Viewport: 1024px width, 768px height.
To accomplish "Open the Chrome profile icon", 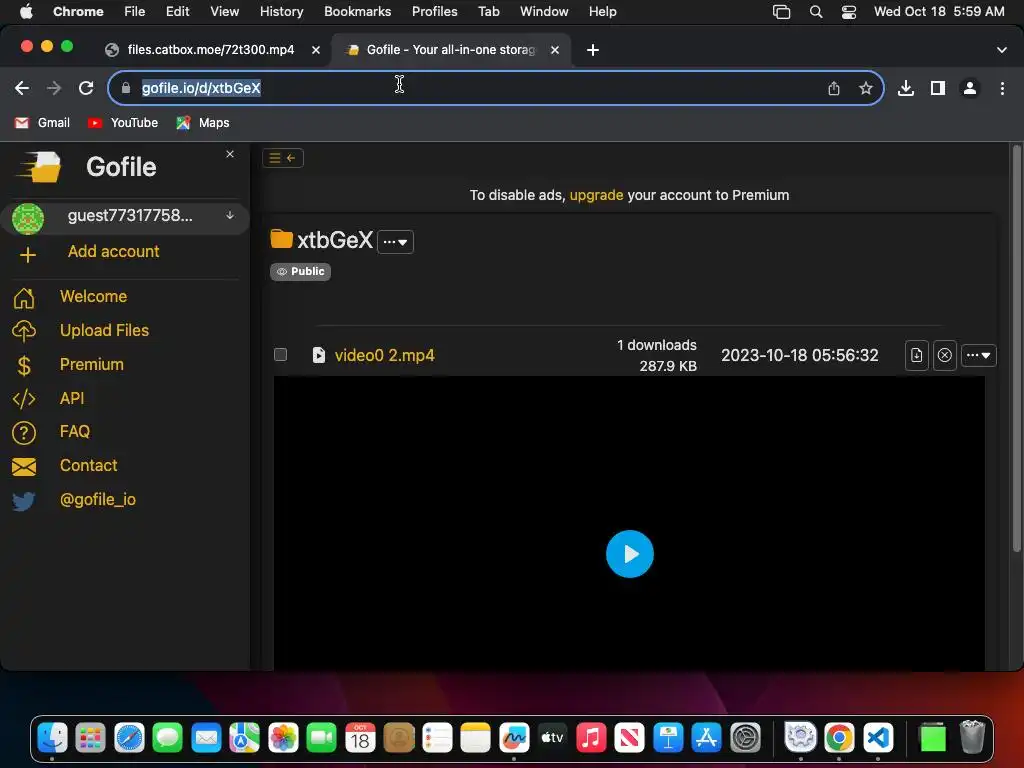I will pyautogui.click(x=970, y=88).
